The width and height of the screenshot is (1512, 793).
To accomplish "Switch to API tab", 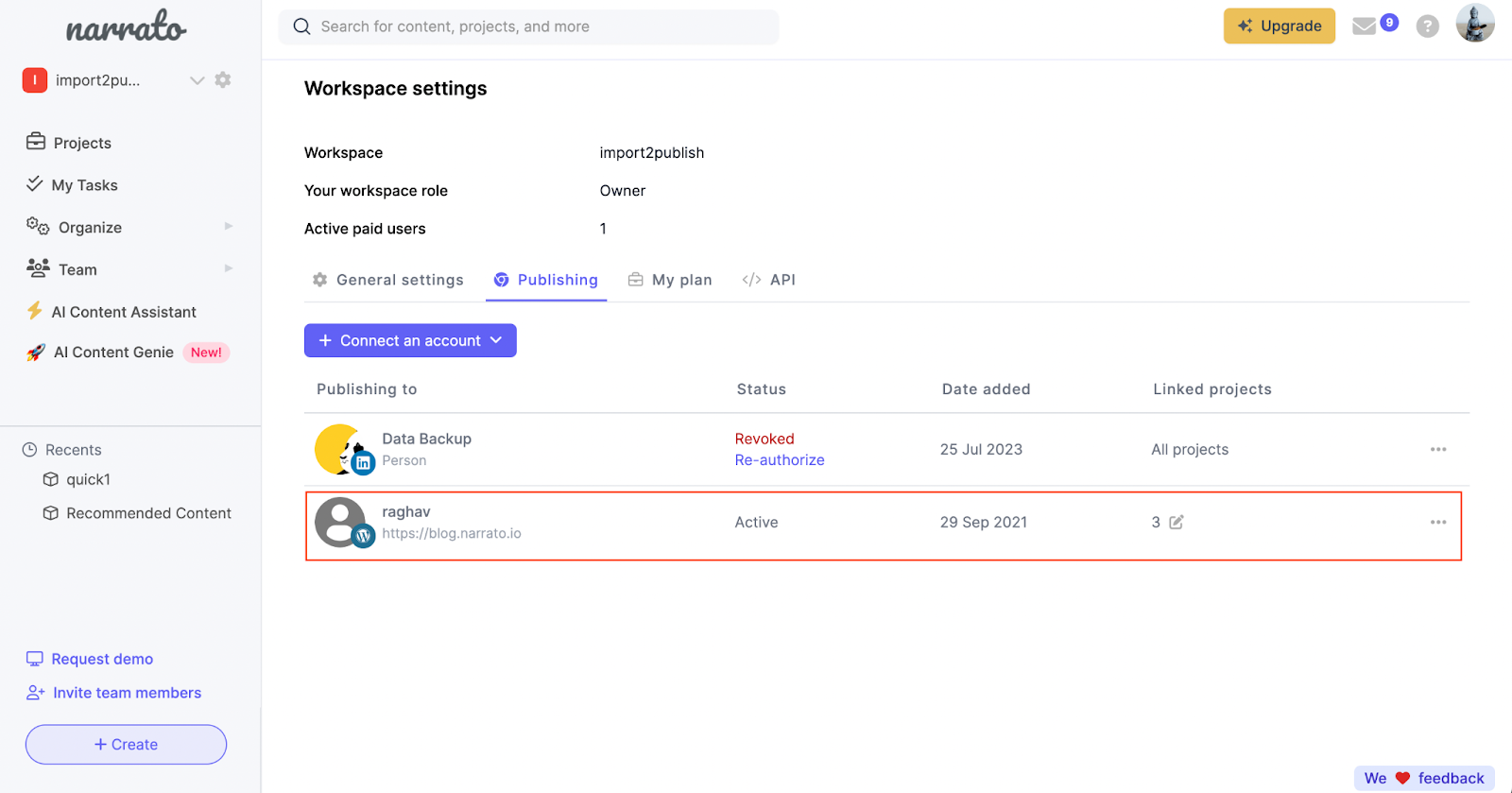I will (769, 280).
